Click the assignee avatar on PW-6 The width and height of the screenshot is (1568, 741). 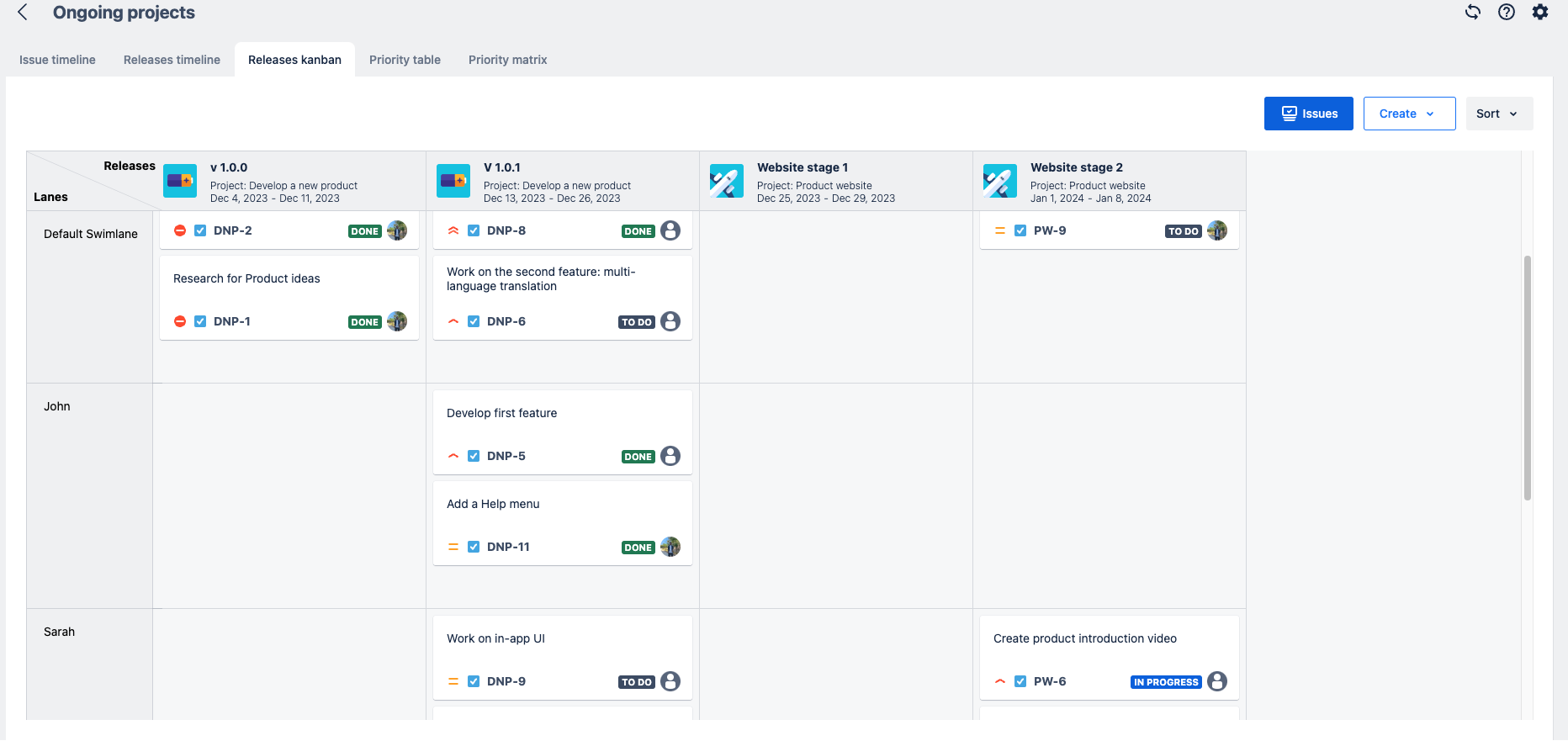coord(1216,681)
